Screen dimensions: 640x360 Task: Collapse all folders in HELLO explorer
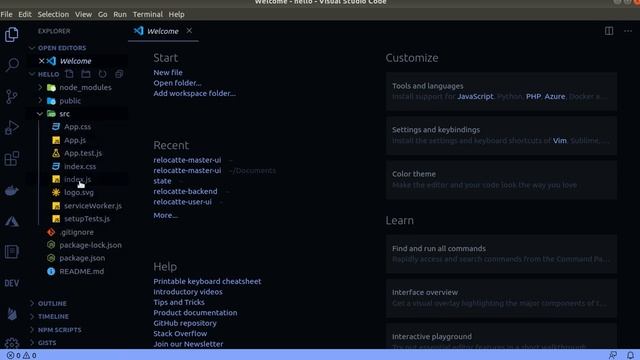pos(119,74)
